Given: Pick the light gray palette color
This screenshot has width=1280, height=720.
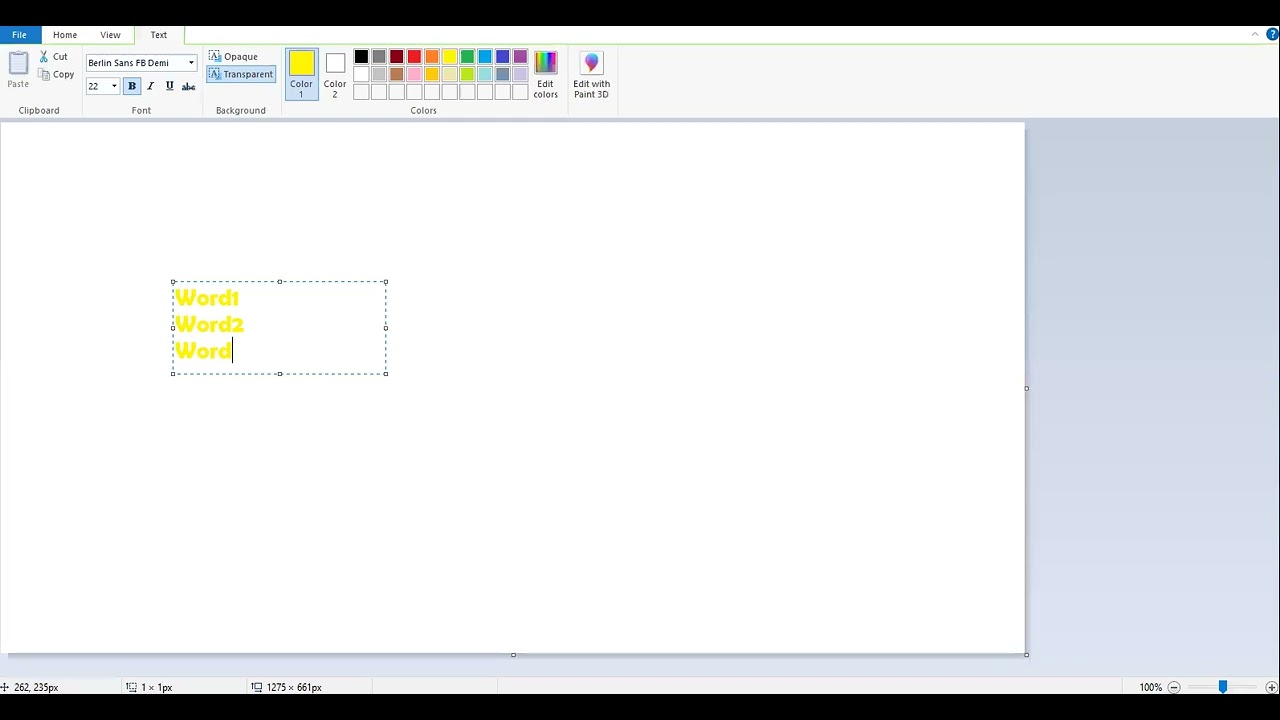Looking at the screenshot, I should point(379,75).
